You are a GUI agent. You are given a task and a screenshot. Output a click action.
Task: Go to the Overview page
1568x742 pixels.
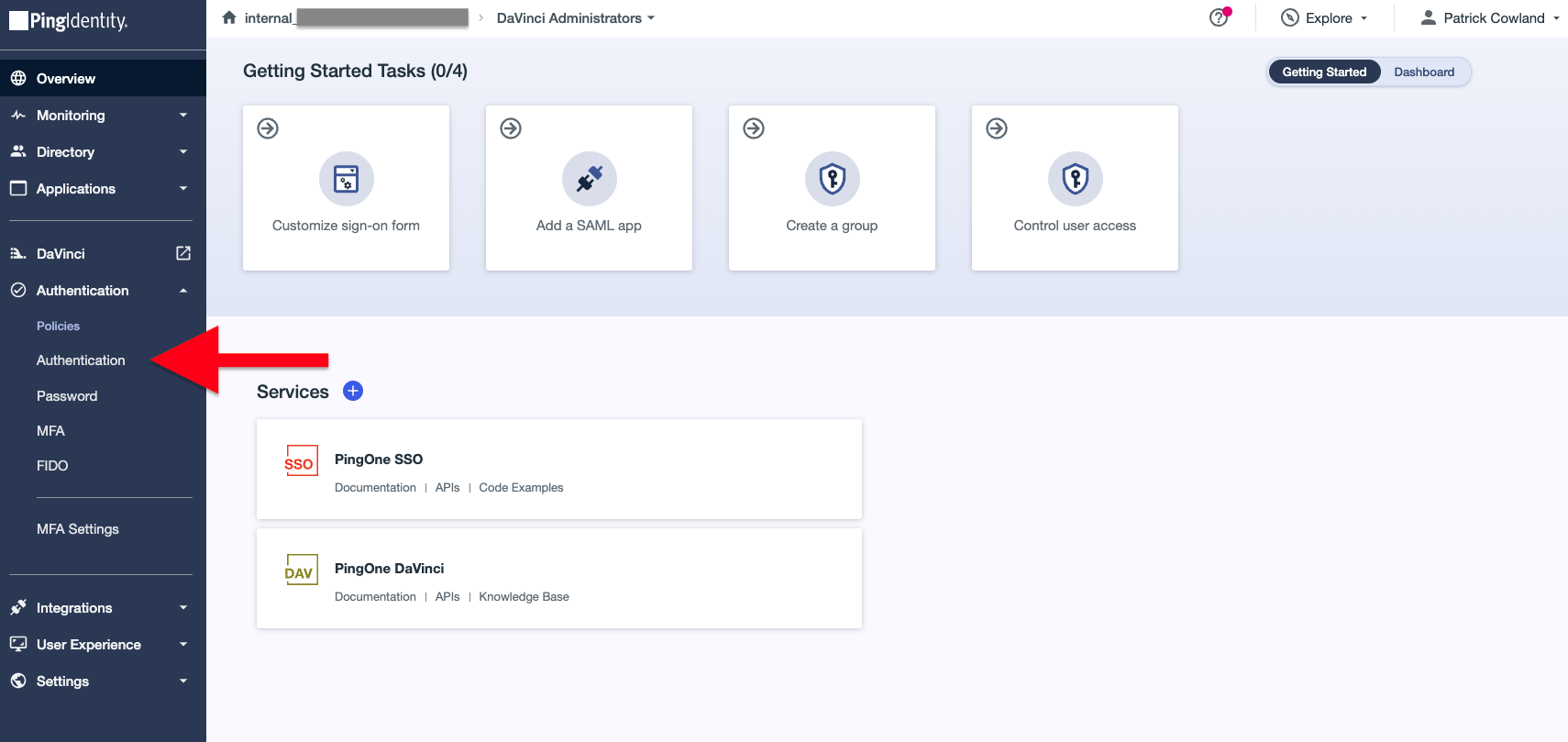pos(103,78)
